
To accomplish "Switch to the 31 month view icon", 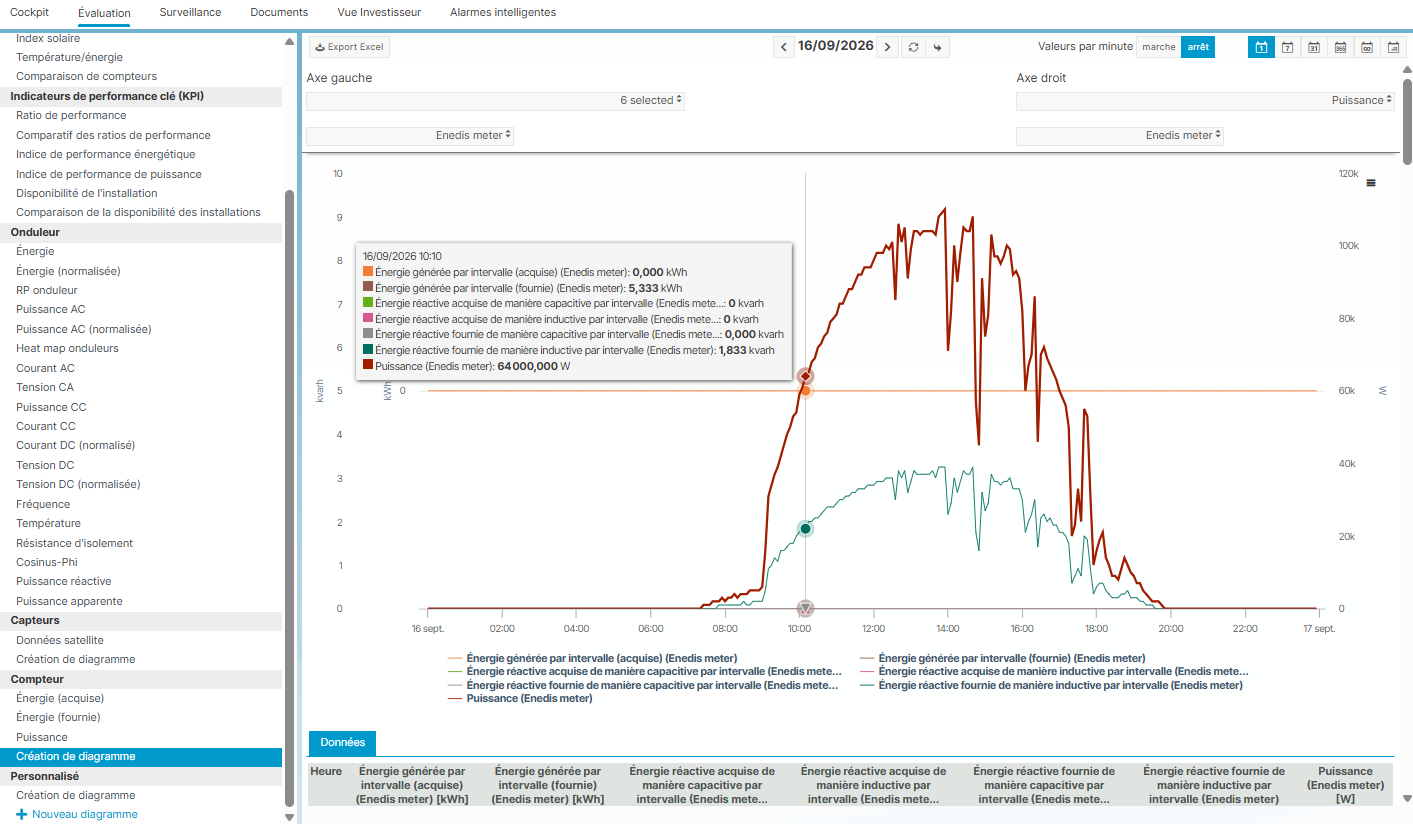I will (1314, 47).
